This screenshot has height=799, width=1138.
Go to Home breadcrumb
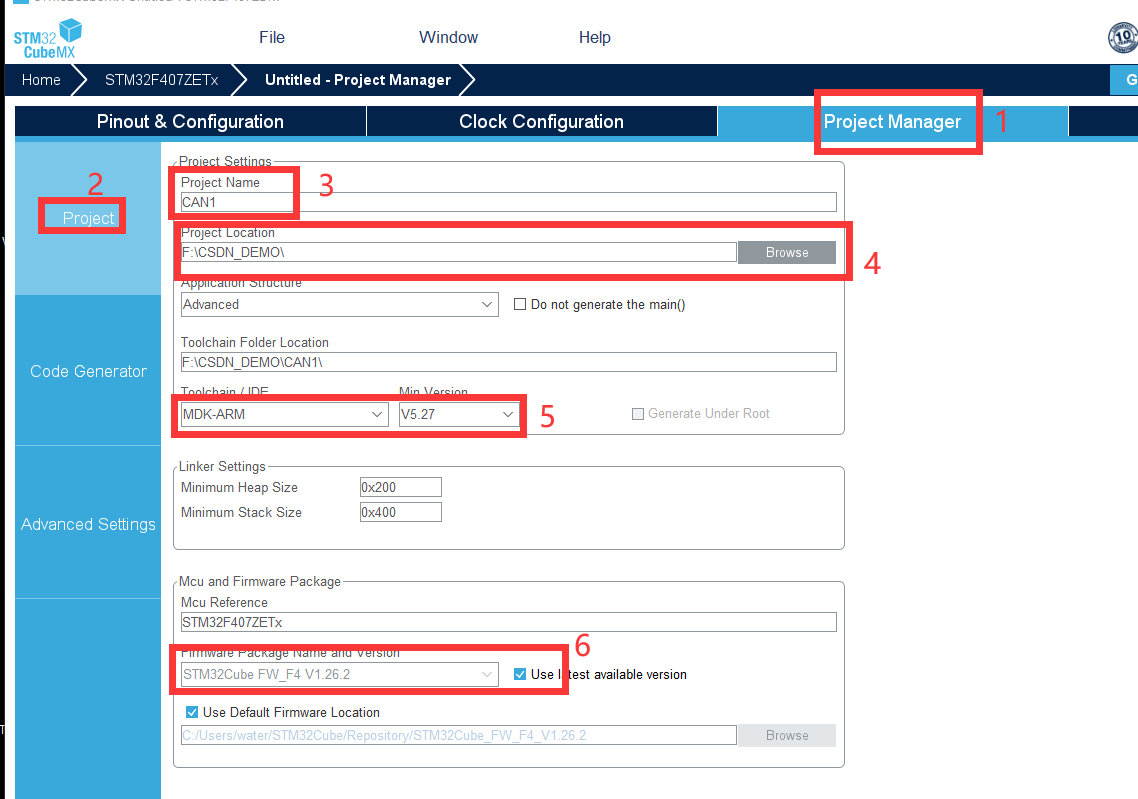point(41,80)
